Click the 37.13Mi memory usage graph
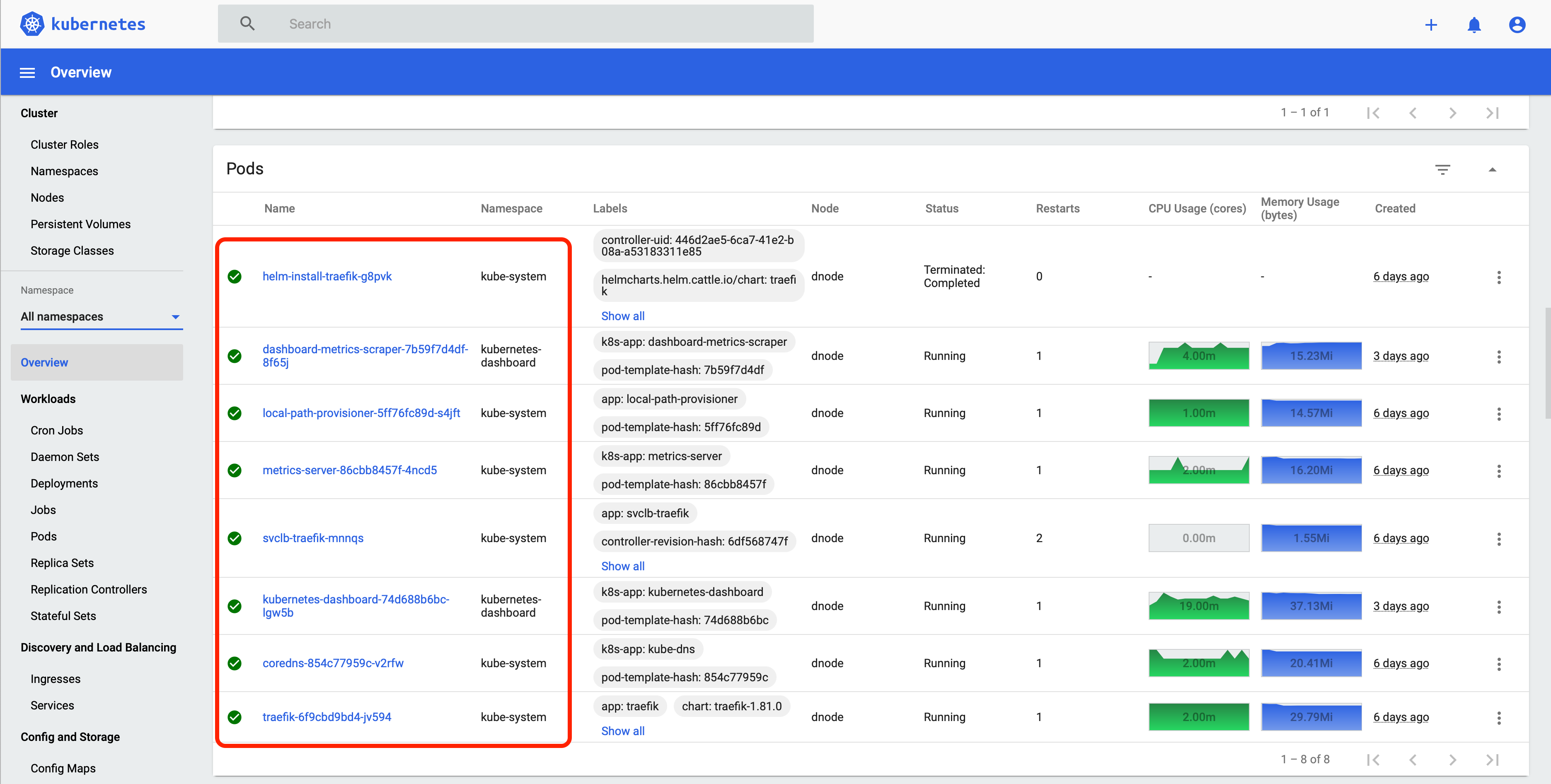The width and height of the screenshot is (1551, 784). (x=1311, y=606)
